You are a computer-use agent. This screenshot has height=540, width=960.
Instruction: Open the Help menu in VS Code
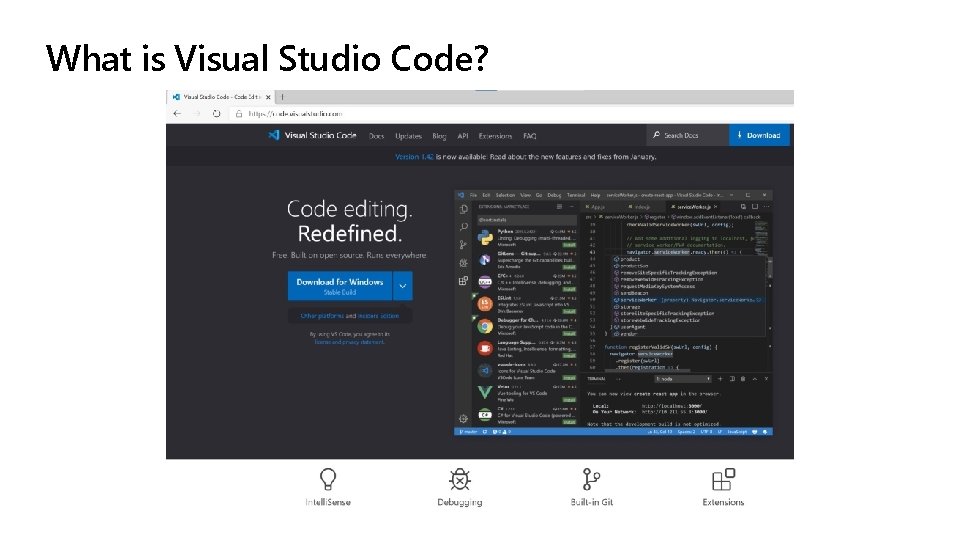(x=595, y=195)
